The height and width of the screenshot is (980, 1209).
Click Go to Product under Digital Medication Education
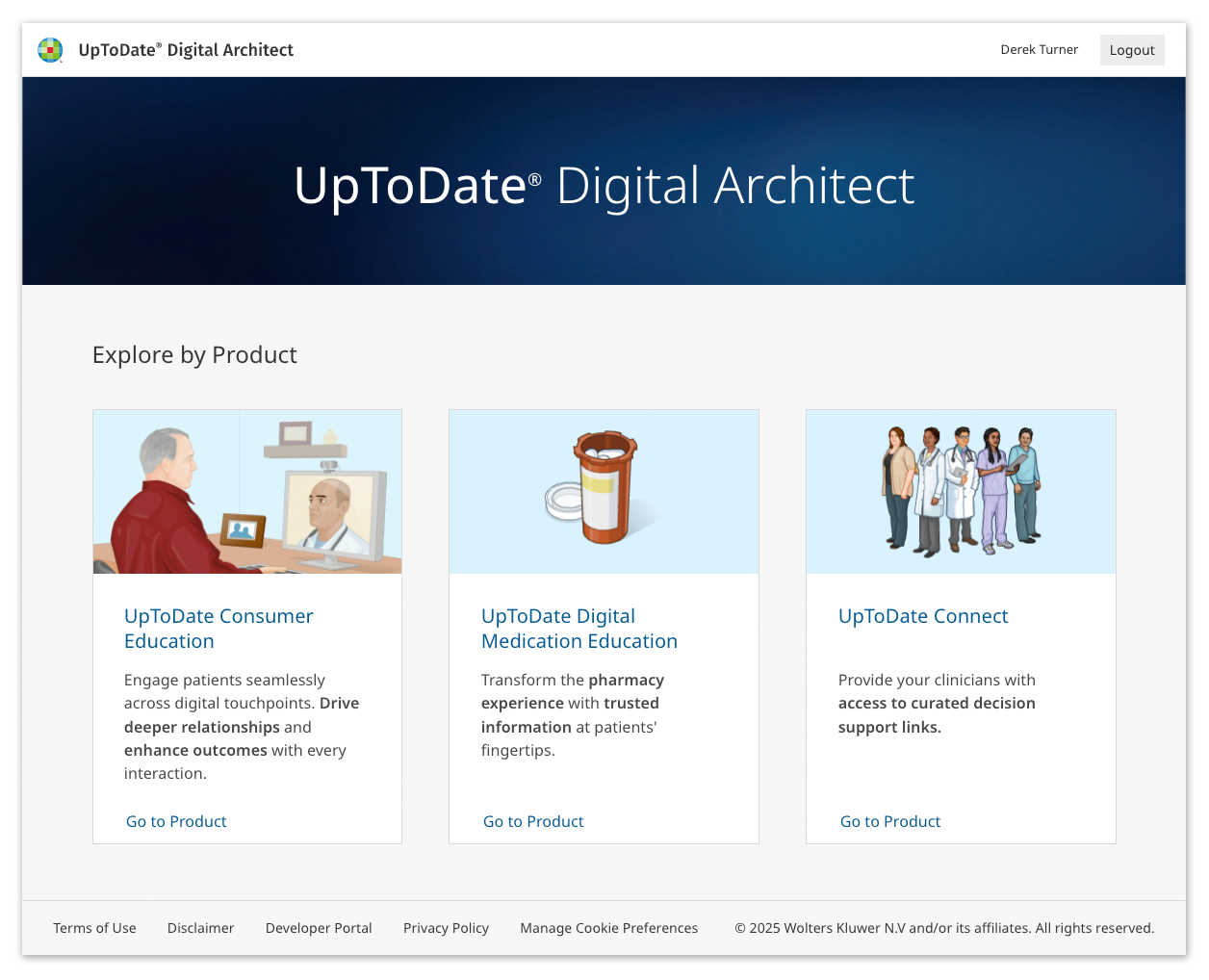point(533,821)
